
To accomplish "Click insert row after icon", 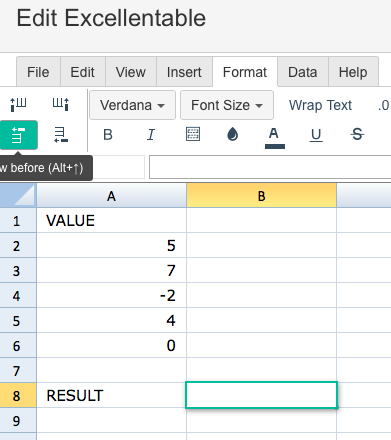I will click(x=61, y=135).
